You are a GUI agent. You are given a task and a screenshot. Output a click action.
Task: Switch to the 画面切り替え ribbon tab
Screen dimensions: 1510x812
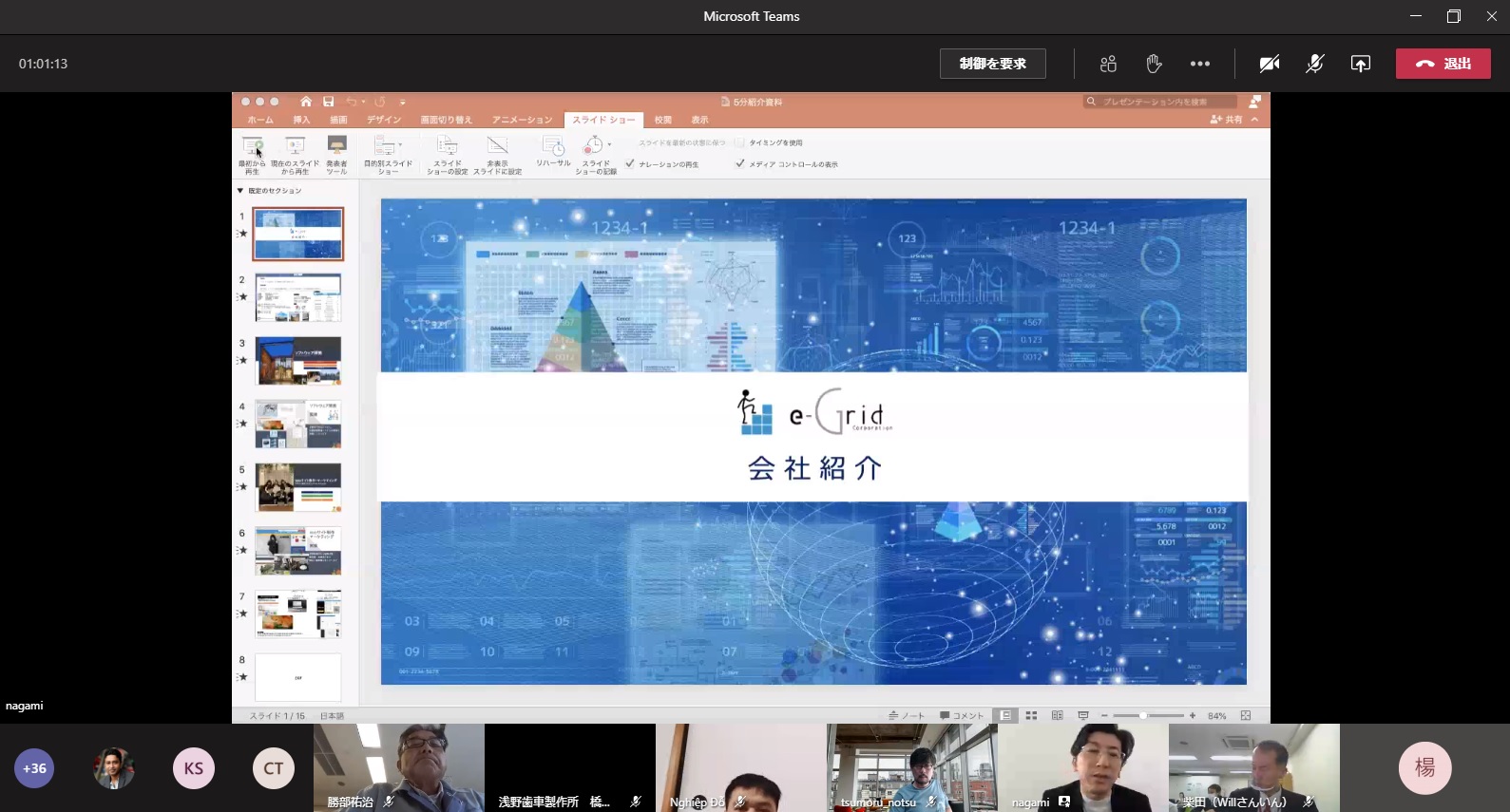pos(446,120)
